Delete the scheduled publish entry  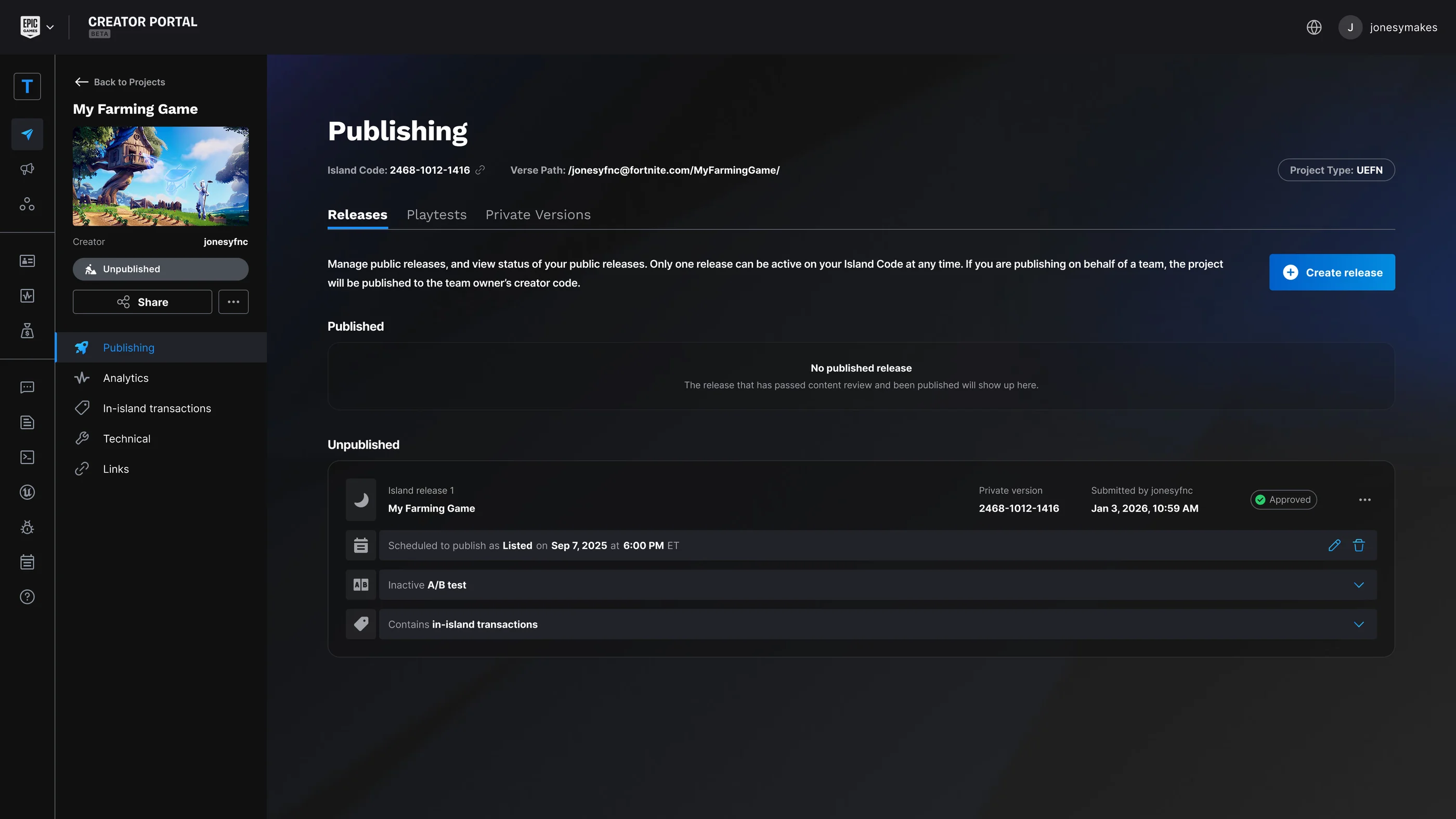point(1359,545)
